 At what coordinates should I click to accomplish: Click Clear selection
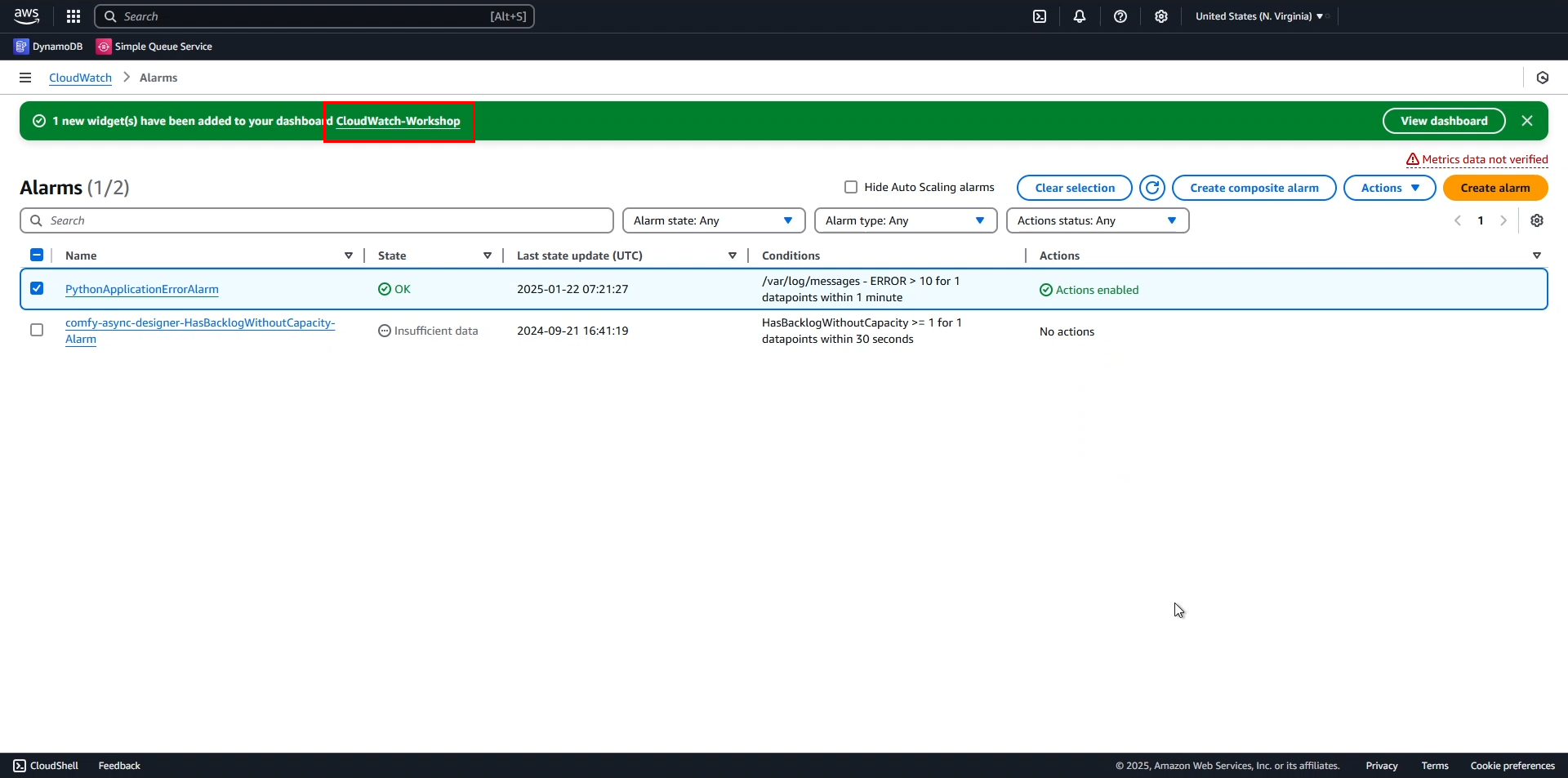coord(1075,188)
